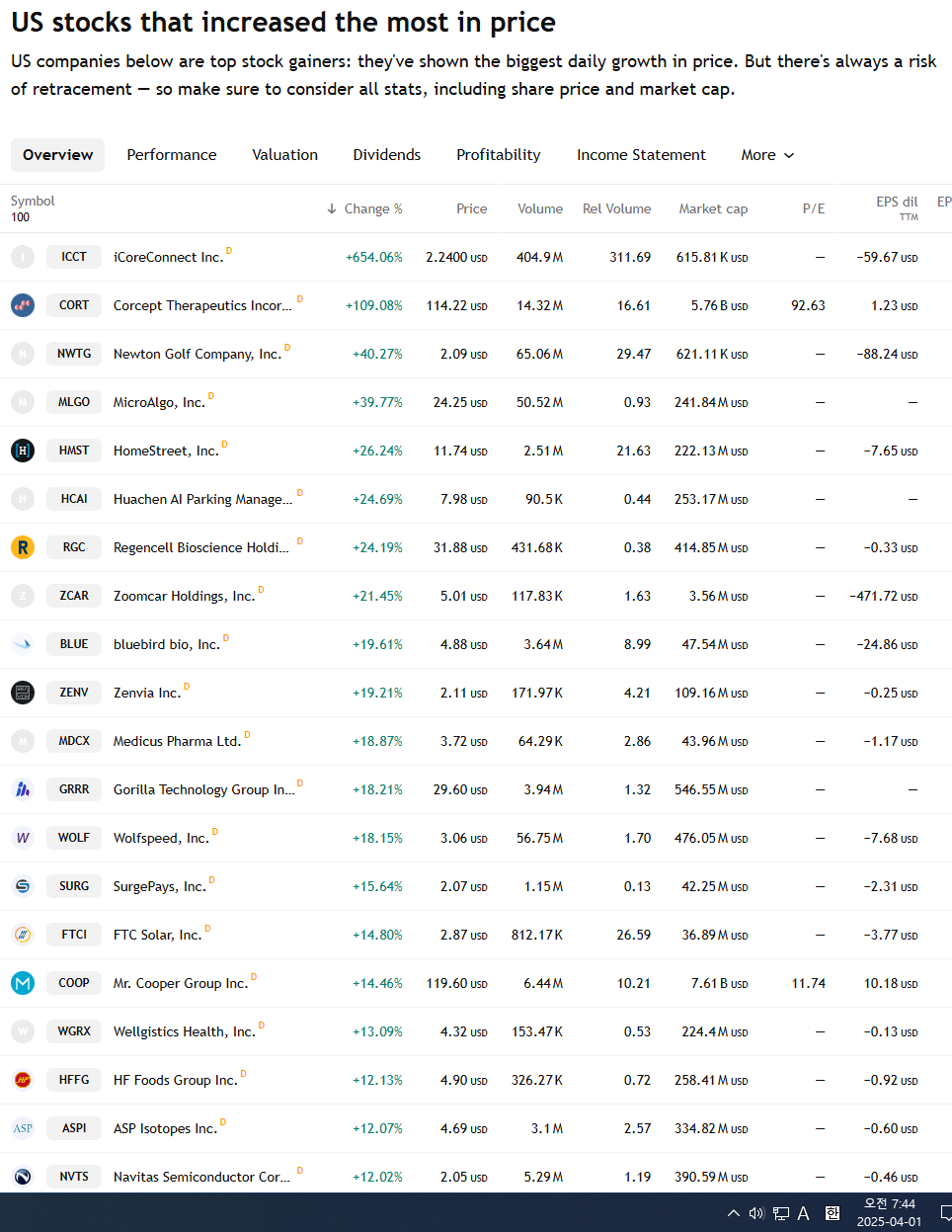Open the Dividends tab
The image size is (952, 1232).
click(x=387, y=155)
